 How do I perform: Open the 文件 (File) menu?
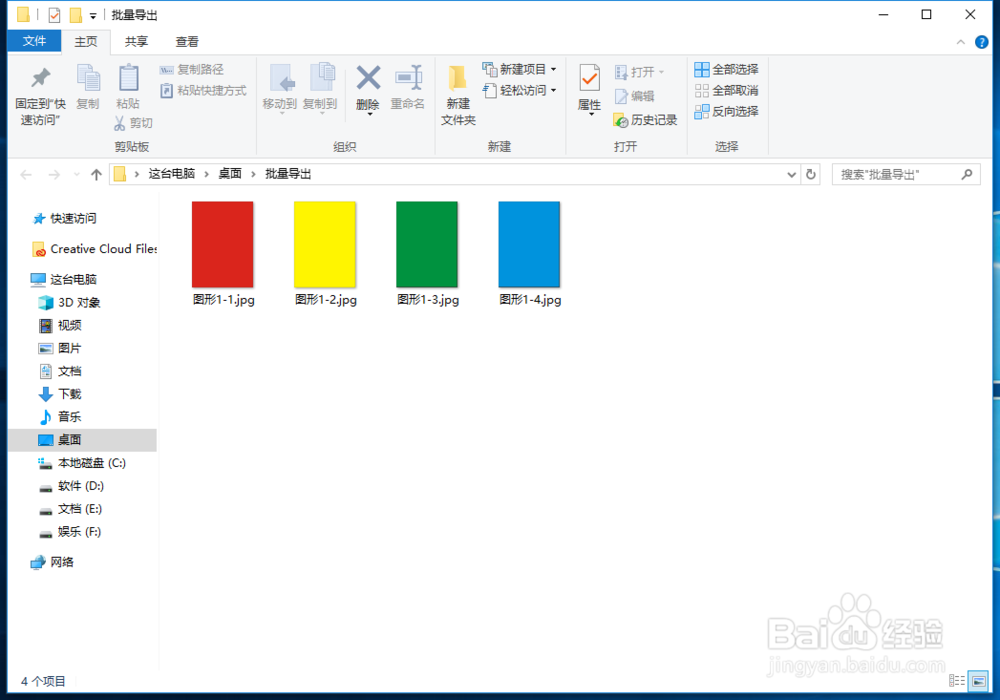tap(35, 41)
